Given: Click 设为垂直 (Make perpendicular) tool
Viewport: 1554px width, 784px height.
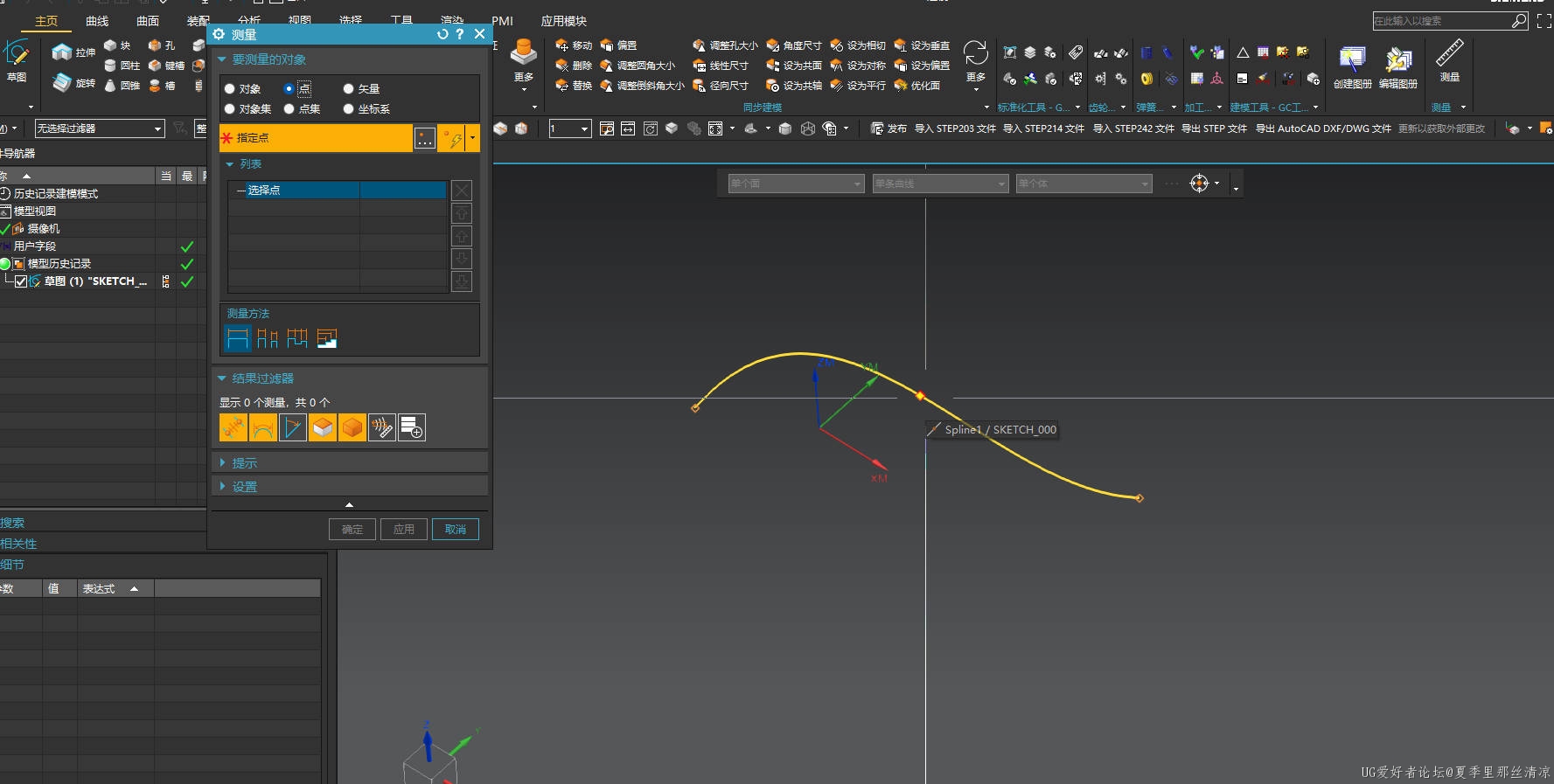Looking at the screenshot, I should tap(922, 45).
